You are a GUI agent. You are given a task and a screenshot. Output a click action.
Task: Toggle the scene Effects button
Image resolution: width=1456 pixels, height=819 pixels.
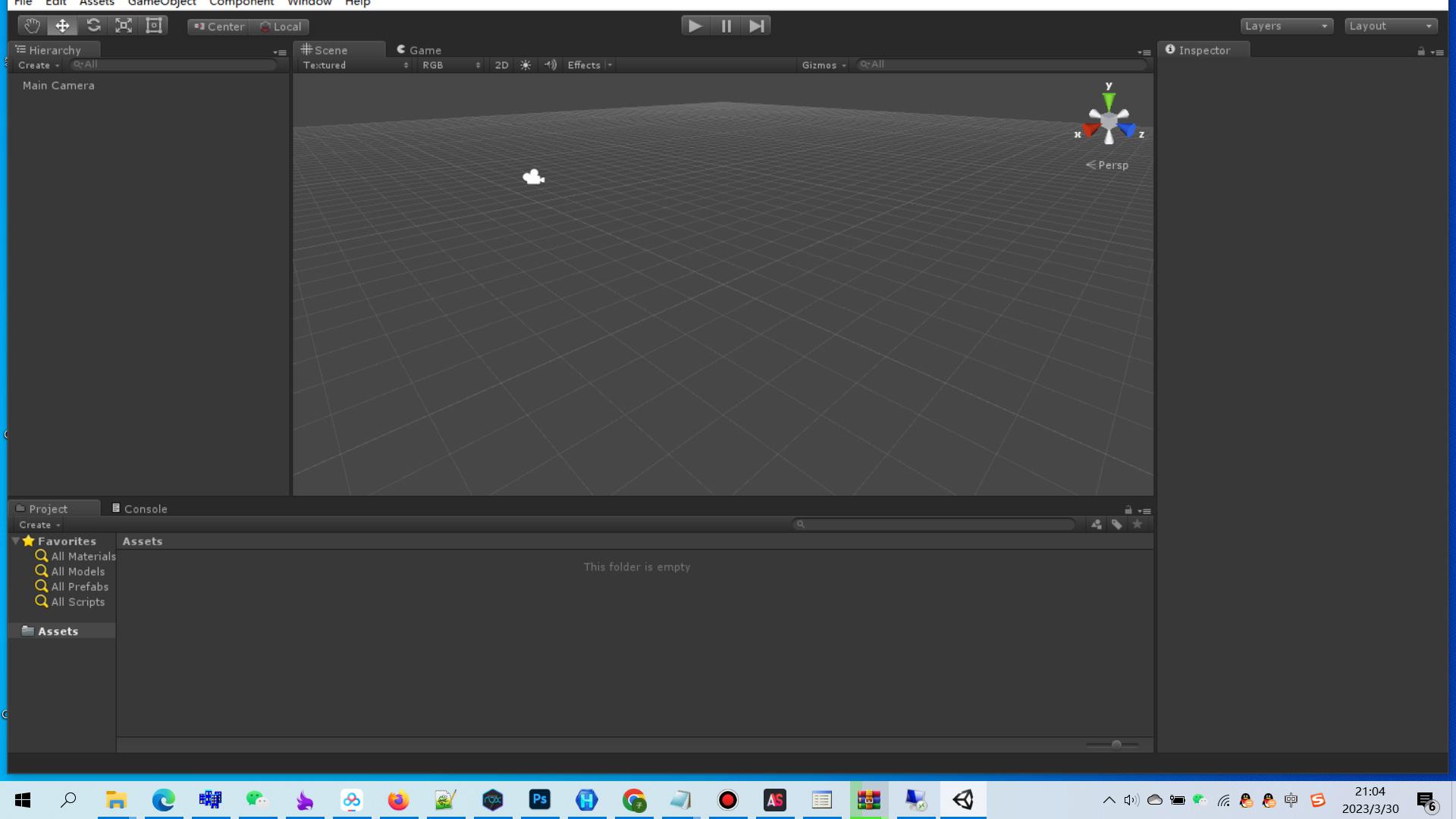tap(583, 65)
